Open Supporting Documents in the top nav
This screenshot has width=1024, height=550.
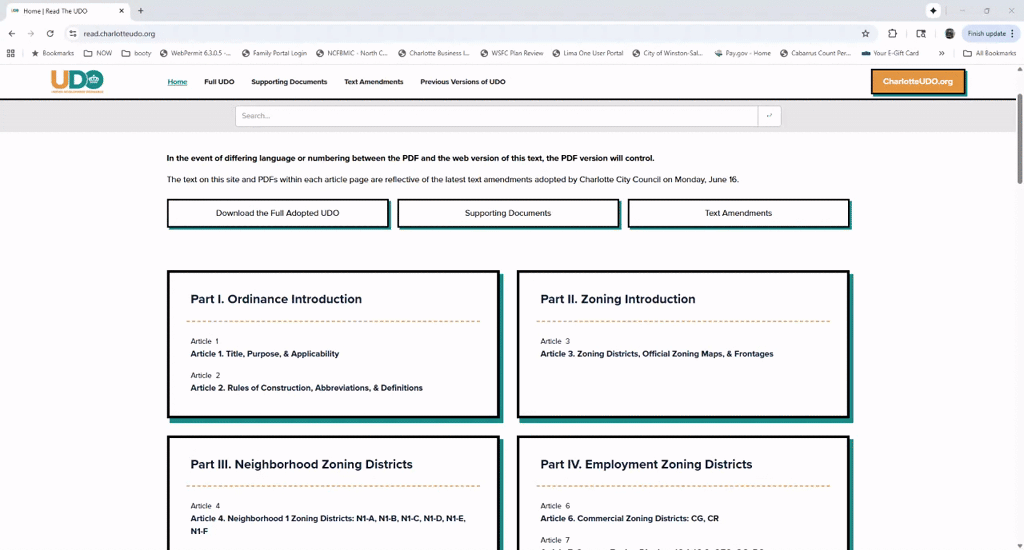[x=289, y=82]
